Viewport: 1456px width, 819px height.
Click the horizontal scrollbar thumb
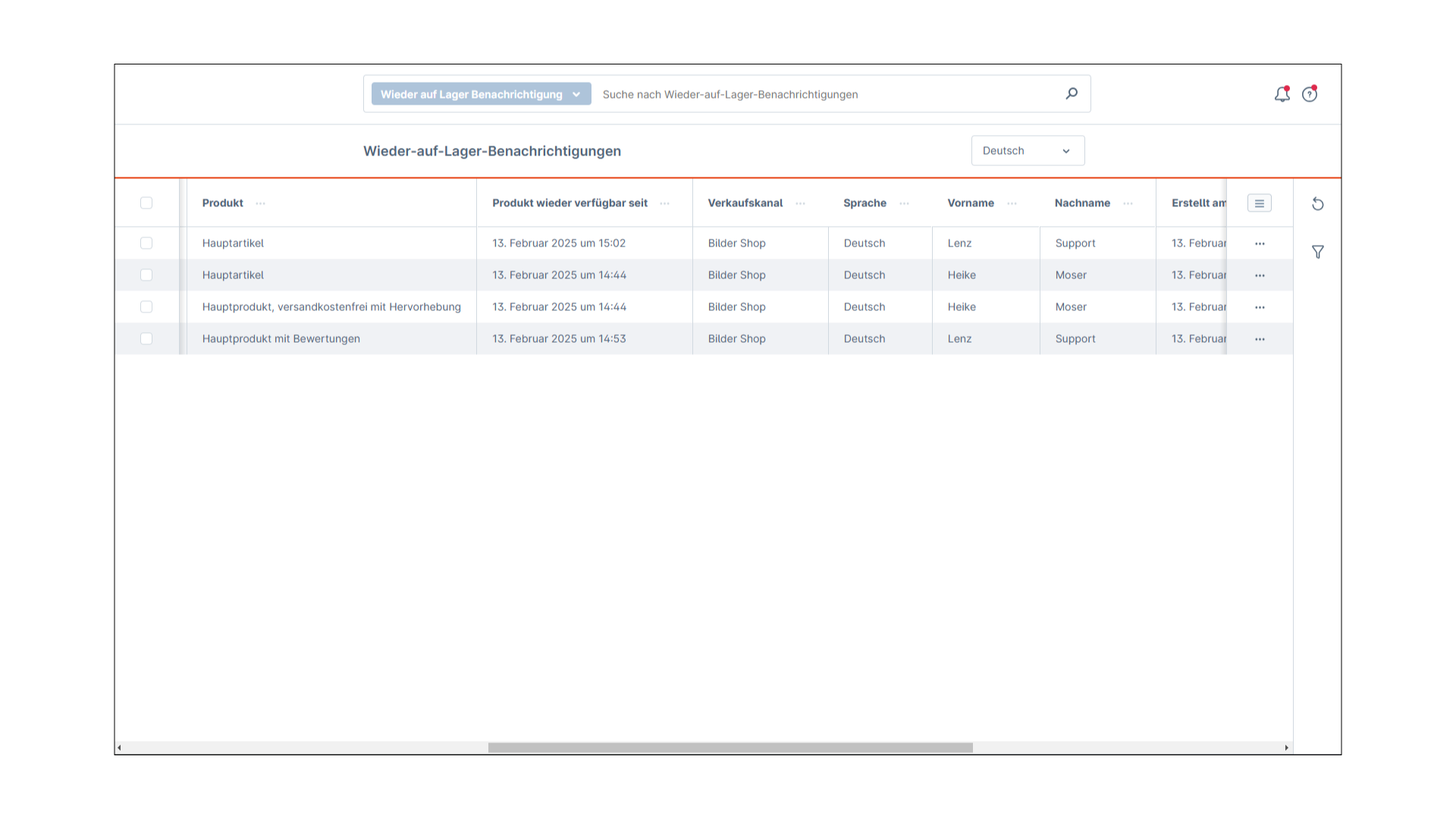coord(730,748)
